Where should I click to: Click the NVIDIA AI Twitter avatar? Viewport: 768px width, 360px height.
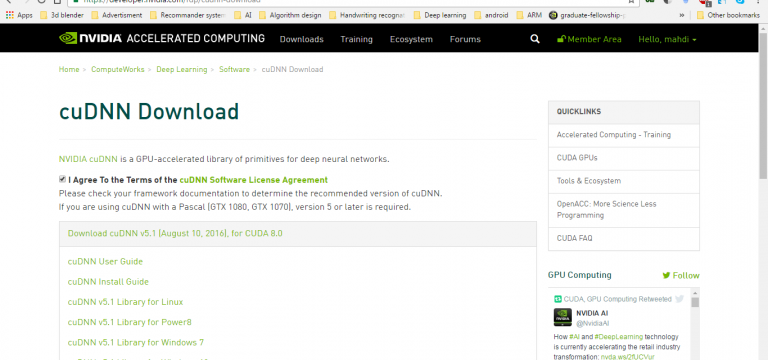click(x=562, y=317)
